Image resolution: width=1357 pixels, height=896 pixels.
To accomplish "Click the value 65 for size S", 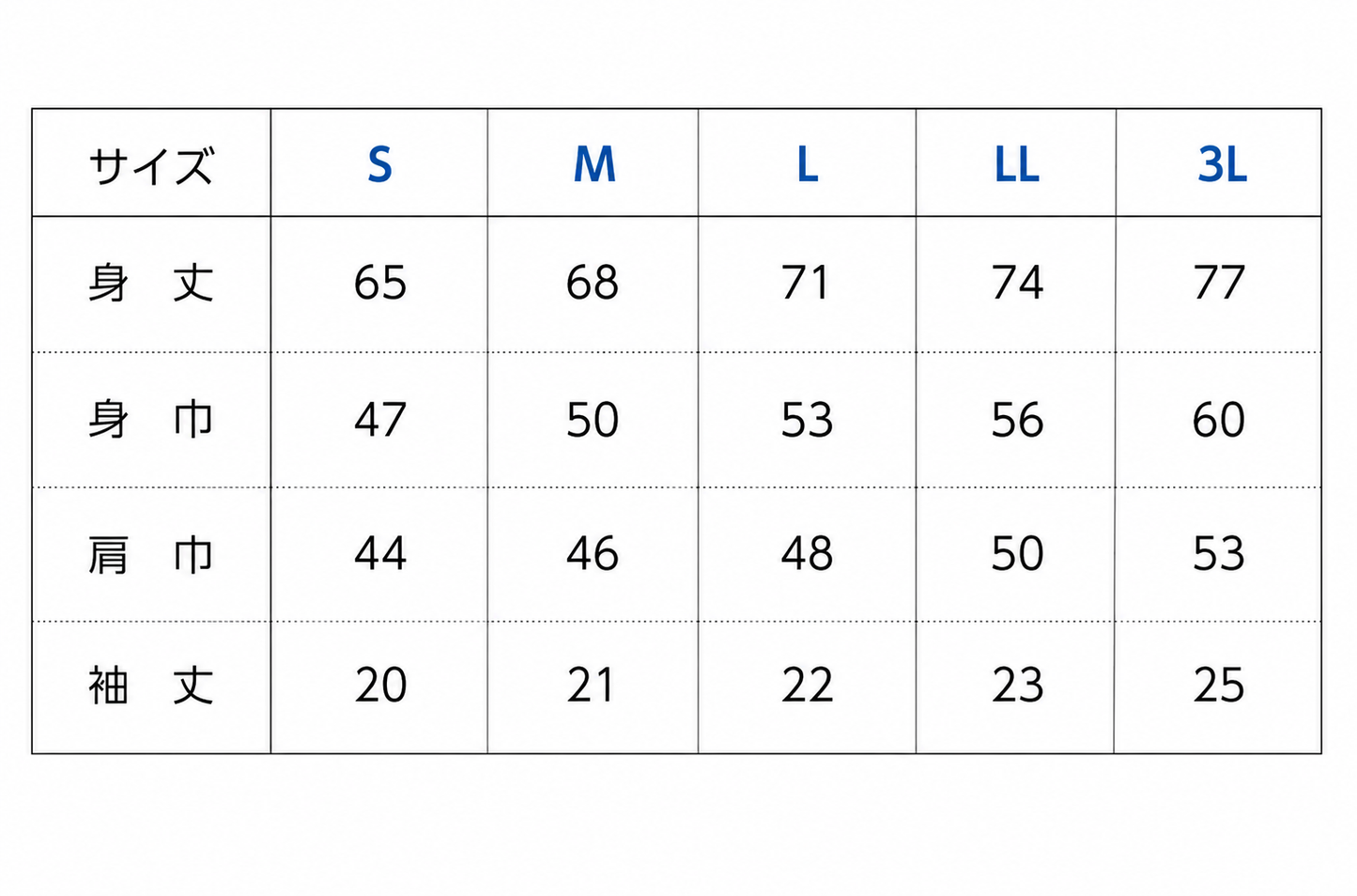I will (380, 283).
